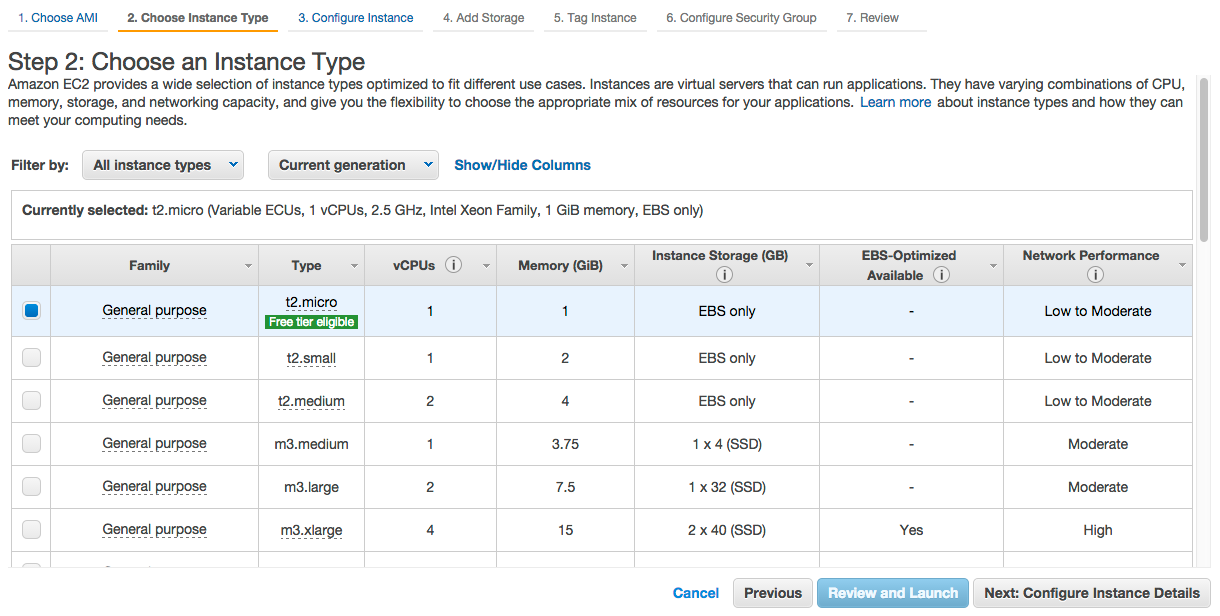
Task: Click High network performance cell
Action: click(x=1098, y=530)
